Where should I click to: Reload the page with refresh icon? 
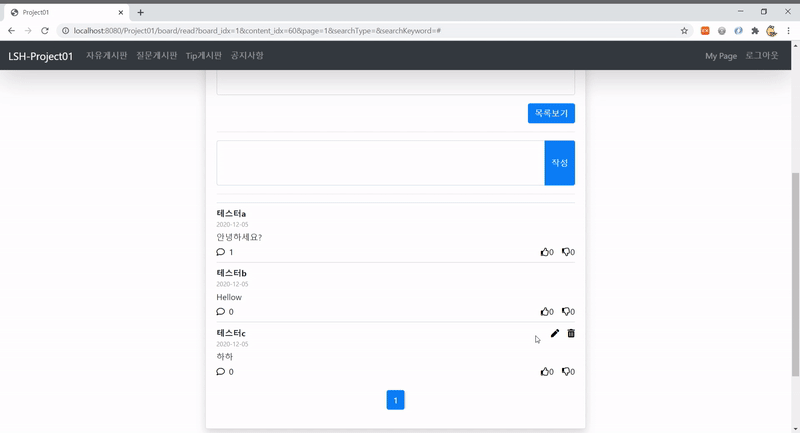click(45, 31)
